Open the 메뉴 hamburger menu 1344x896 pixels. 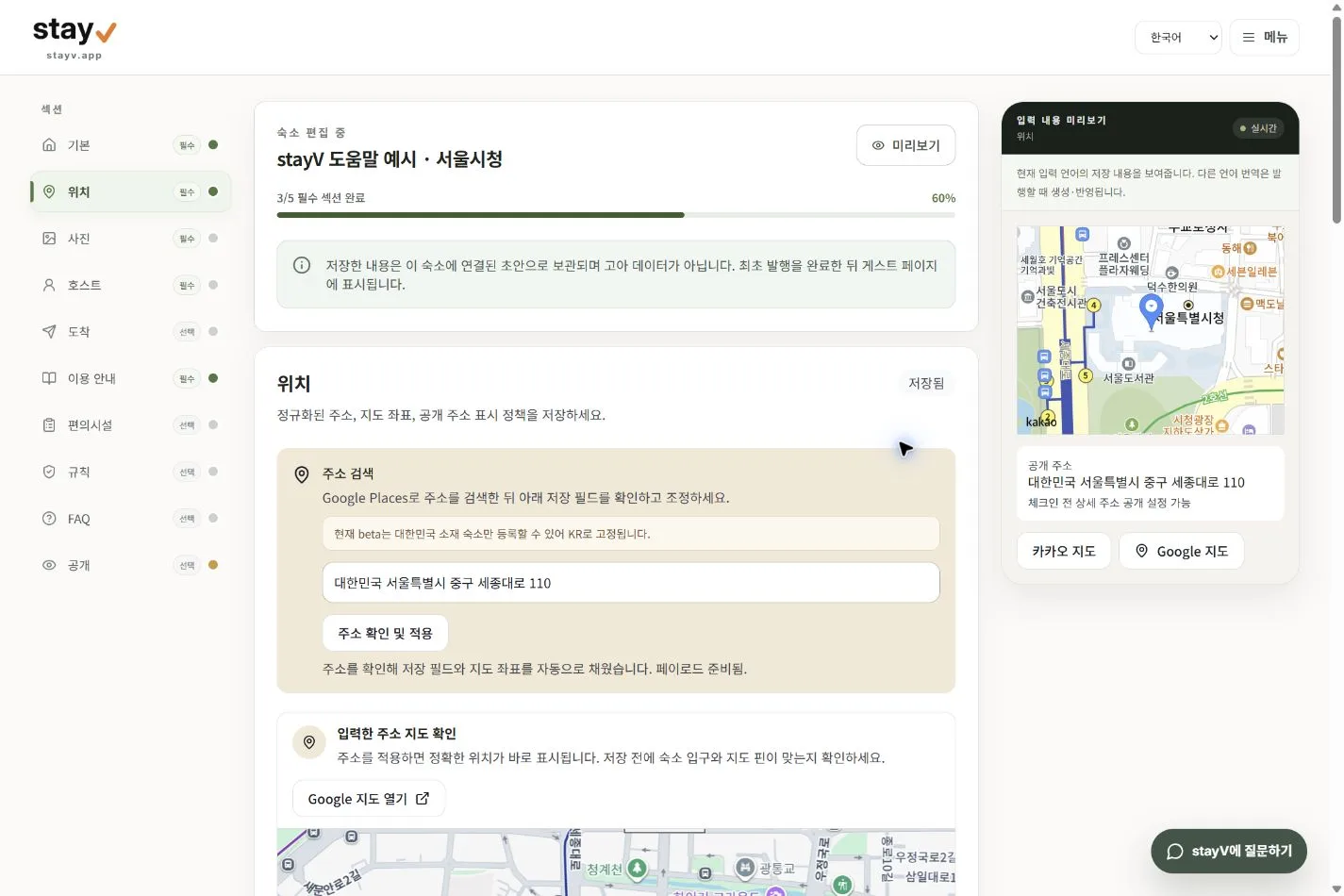[1264, 37]
